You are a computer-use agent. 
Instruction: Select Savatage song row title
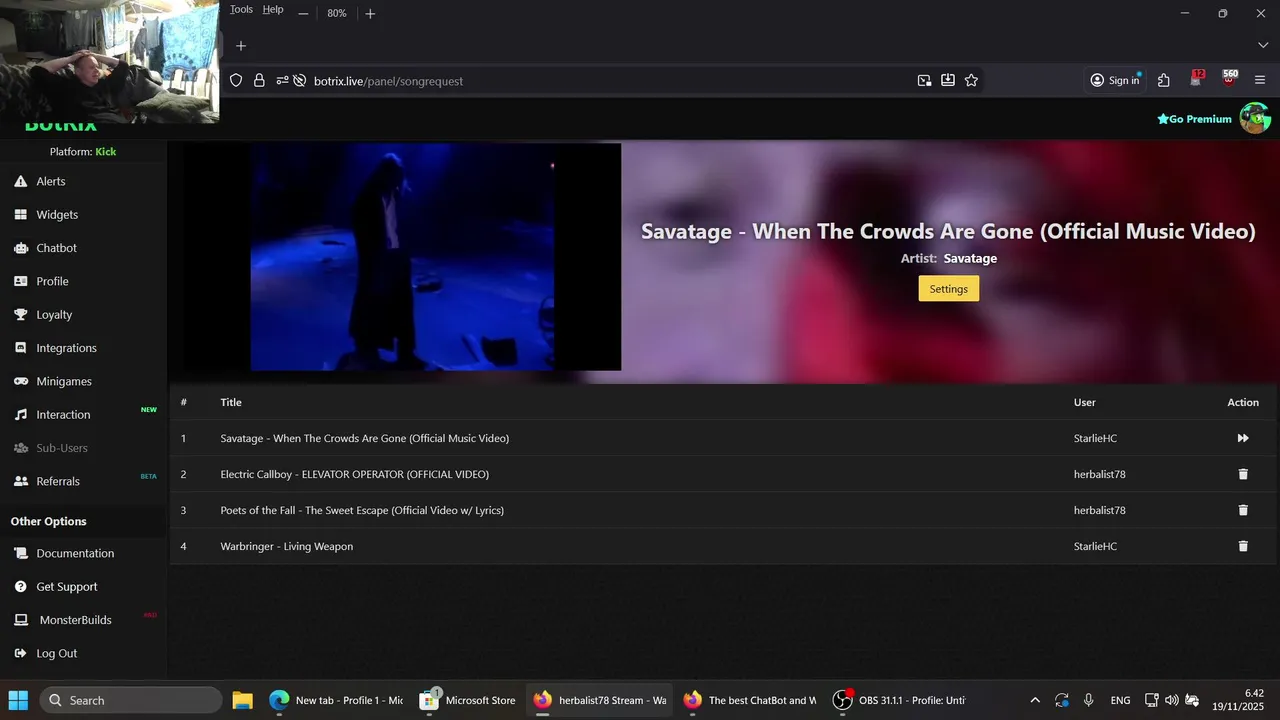pos(365,438)
